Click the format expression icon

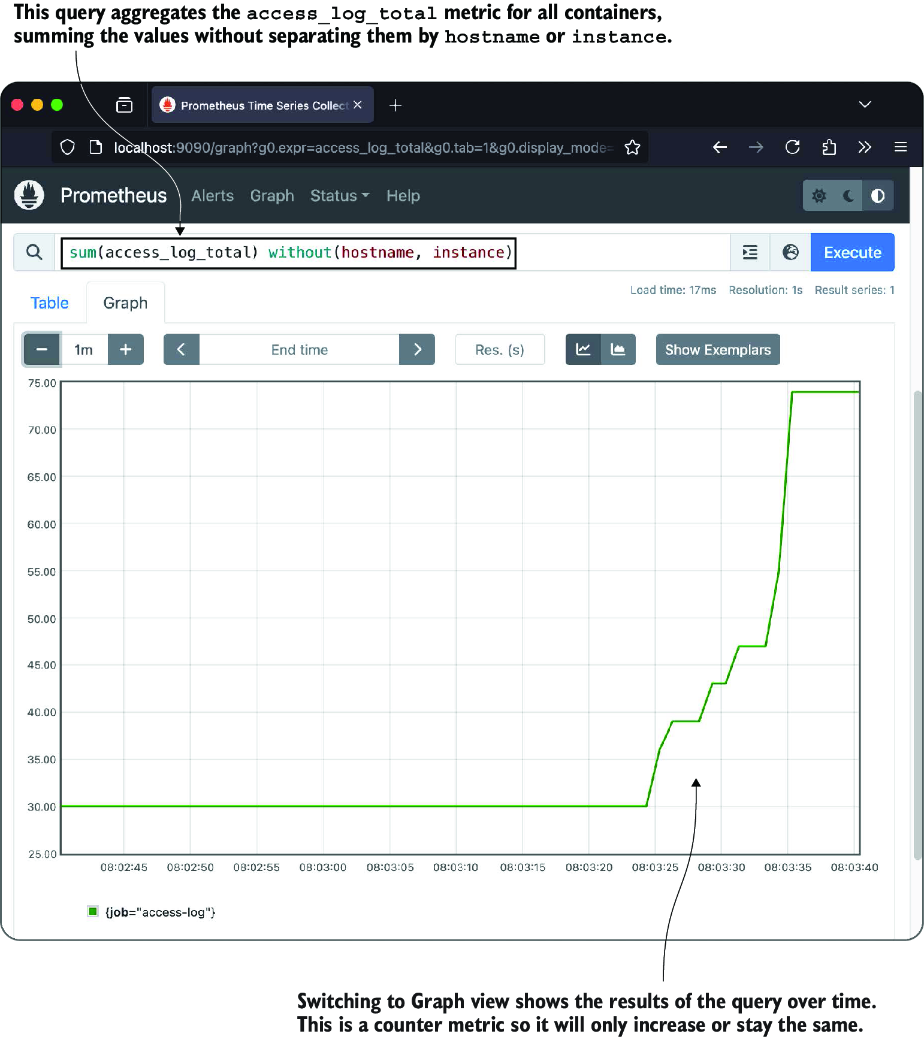pos(750,252)
